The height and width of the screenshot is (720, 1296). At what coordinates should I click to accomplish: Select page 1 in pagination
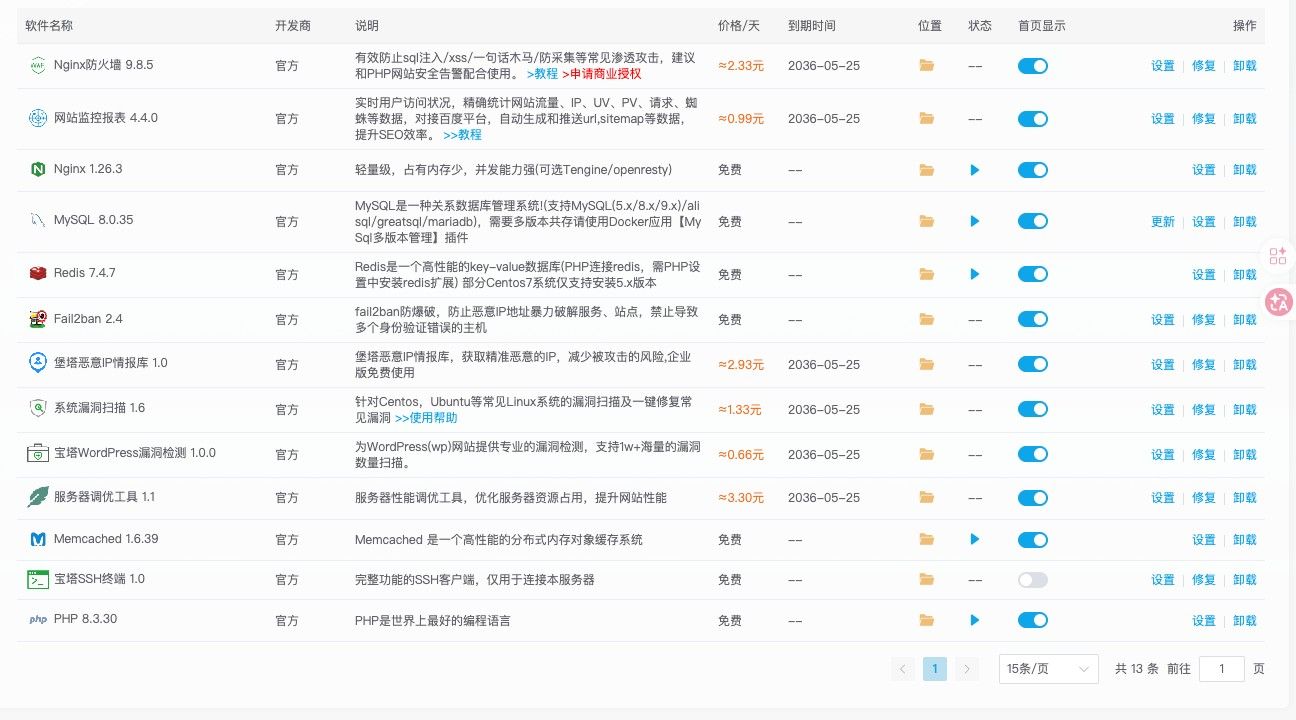[935, 669]
